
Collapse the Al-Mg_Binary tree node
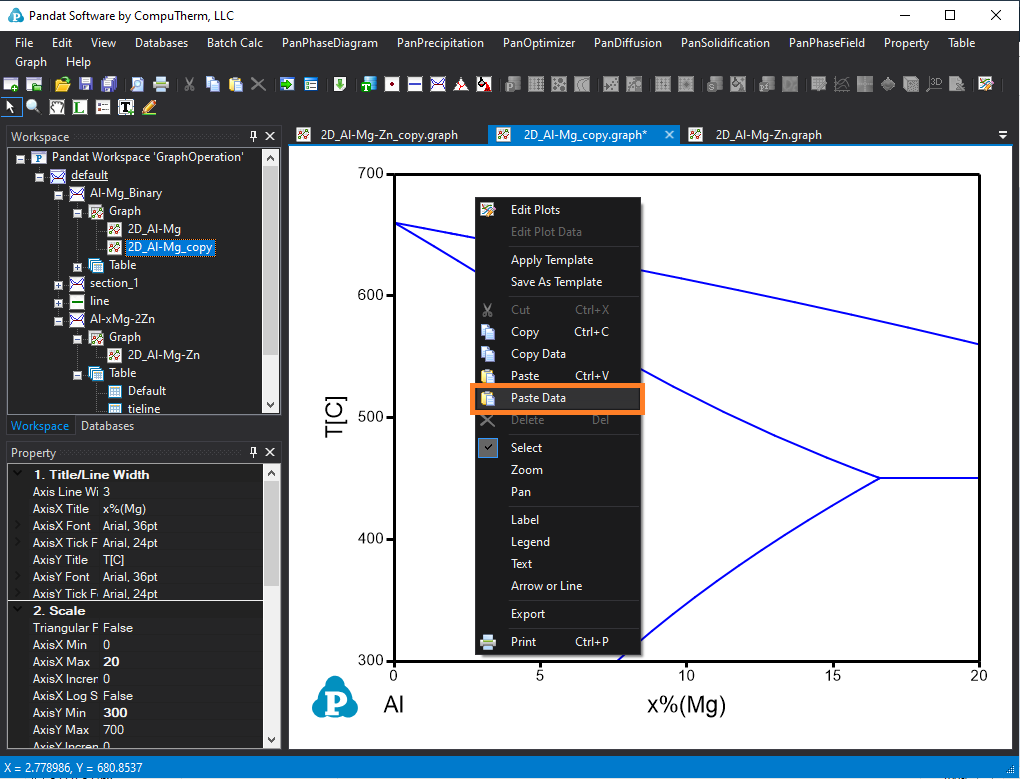click(59, 194)
